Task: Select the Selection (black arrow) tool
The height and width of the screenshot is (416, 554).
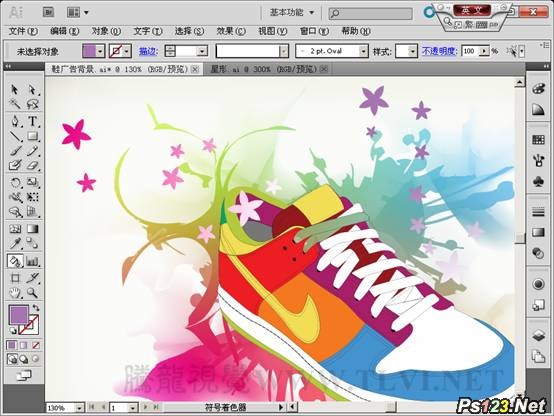Action: [14, 89]
